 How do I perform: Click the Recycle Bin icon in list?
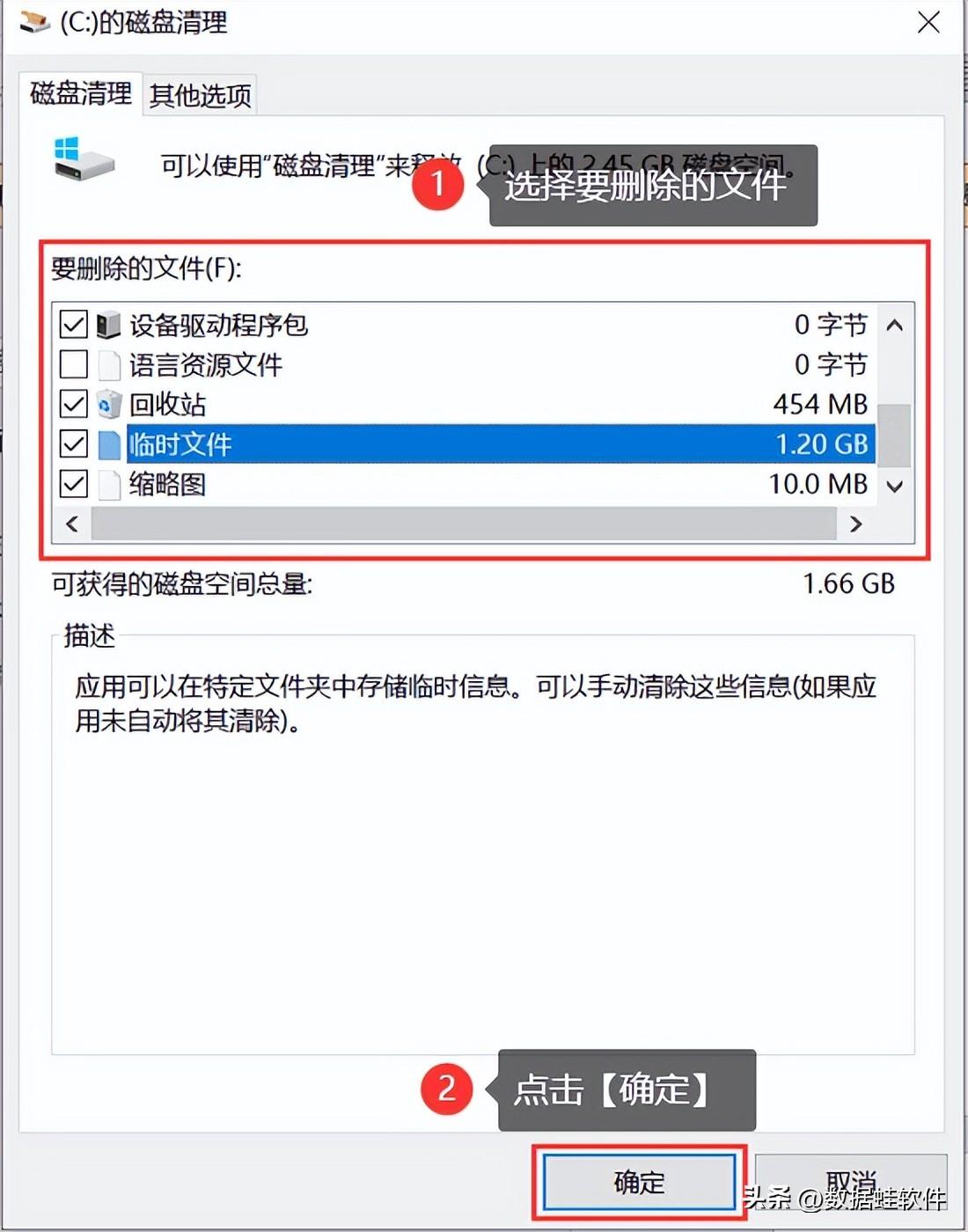pyautogui.click(x=108, y=404)
